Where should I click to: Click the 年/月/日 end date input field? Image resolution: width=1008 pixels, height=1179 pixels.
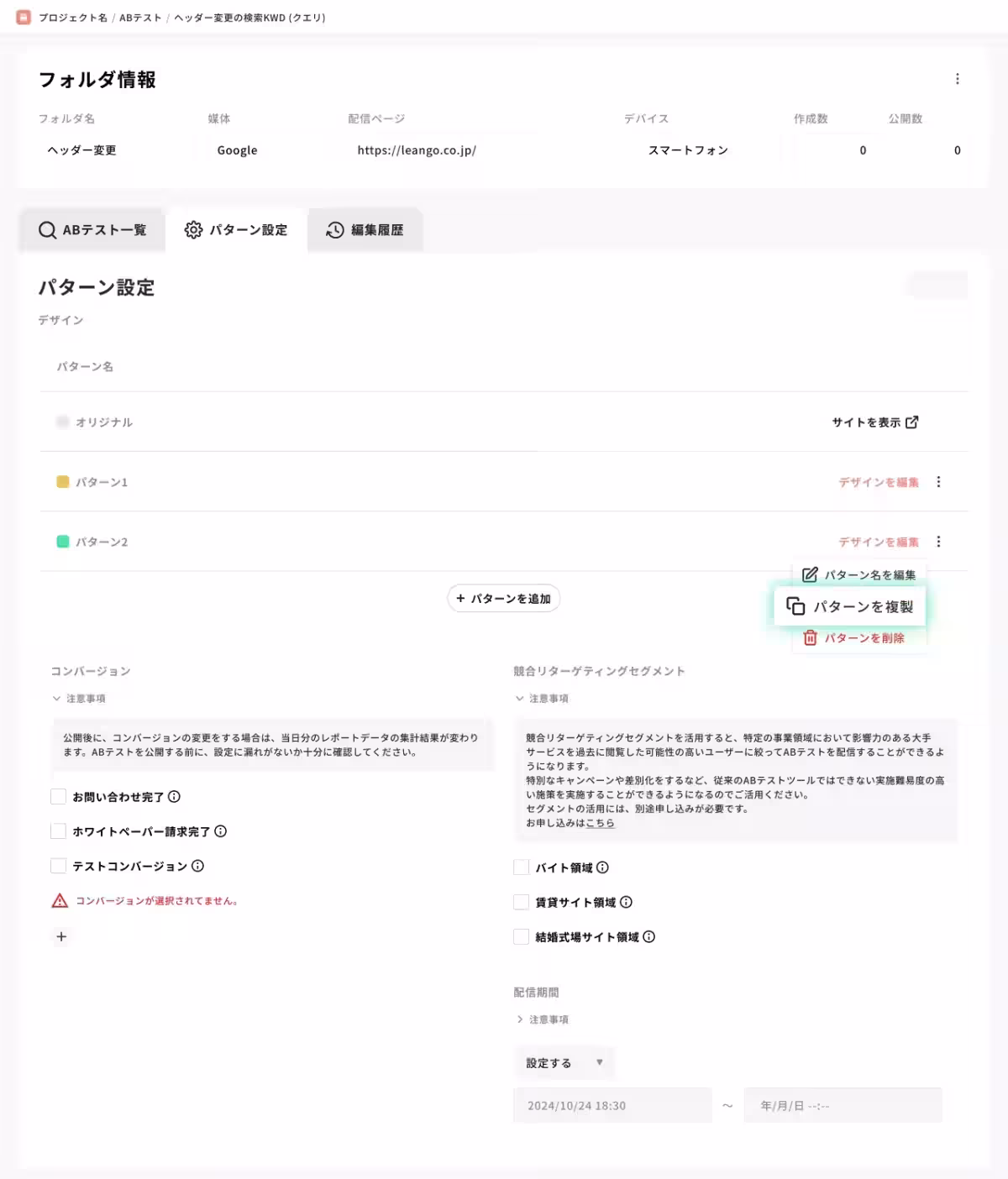(843, 1105)
